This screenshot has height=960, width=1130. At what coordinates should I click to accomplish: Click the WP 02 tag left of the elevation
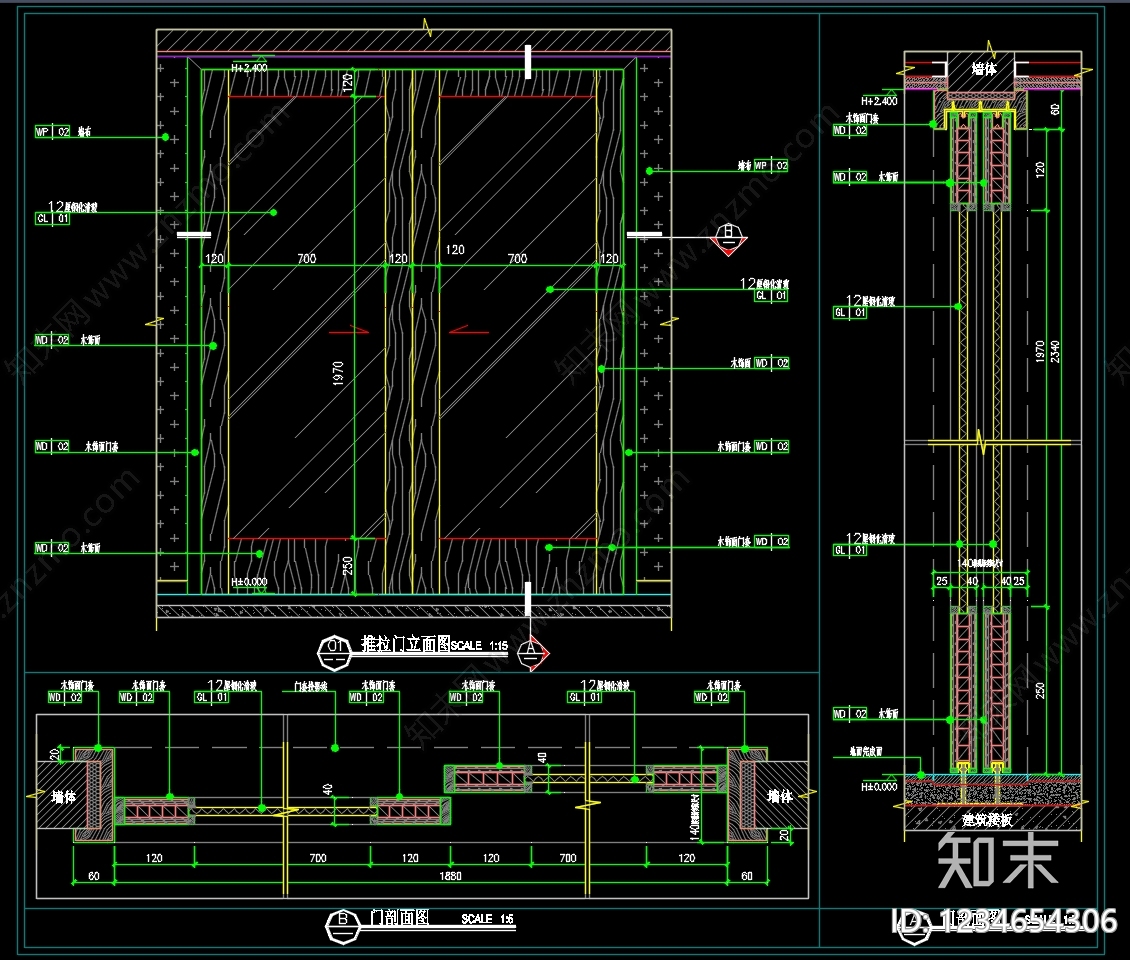click(x=53, y=131)
